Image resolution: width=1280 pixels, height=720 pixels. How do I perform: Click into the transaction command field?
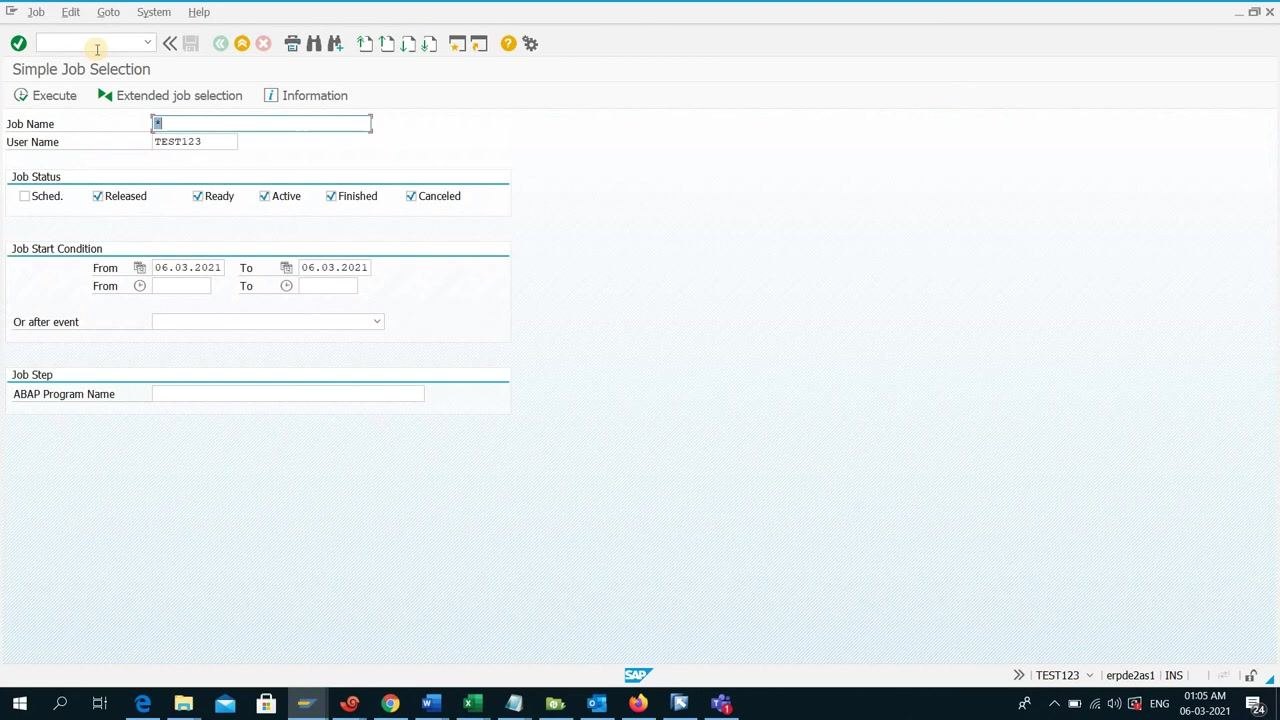tap(89, 43)
